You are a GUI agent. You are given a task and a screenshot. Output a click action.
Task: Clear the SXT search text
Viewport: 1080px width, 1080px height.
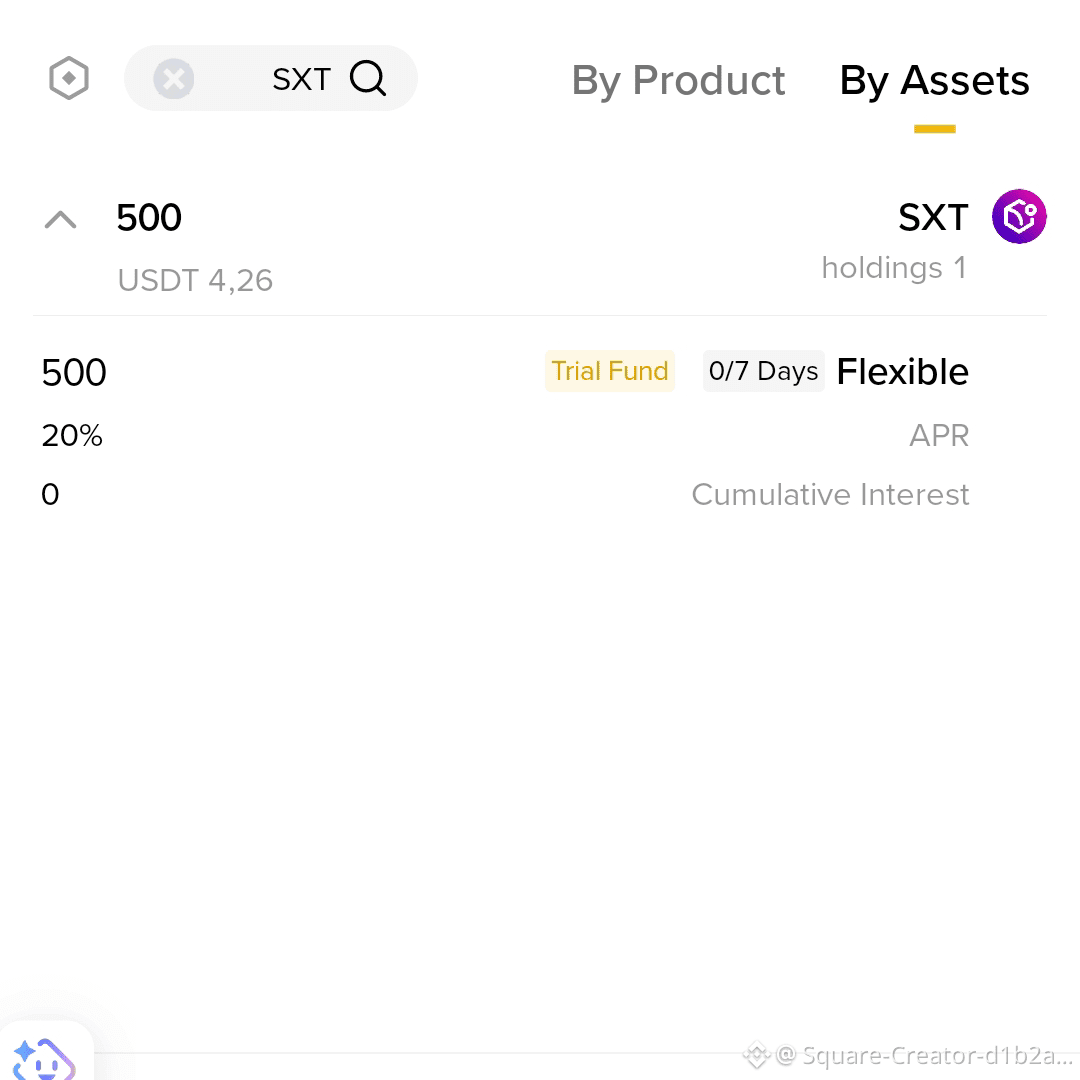click(174, 79)
